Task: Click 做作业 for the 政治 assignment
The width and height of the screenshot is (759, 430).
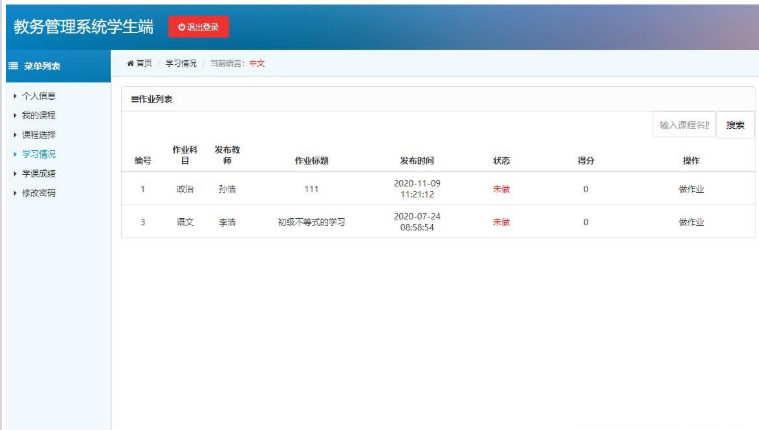Action: click(x=691, y=189)
